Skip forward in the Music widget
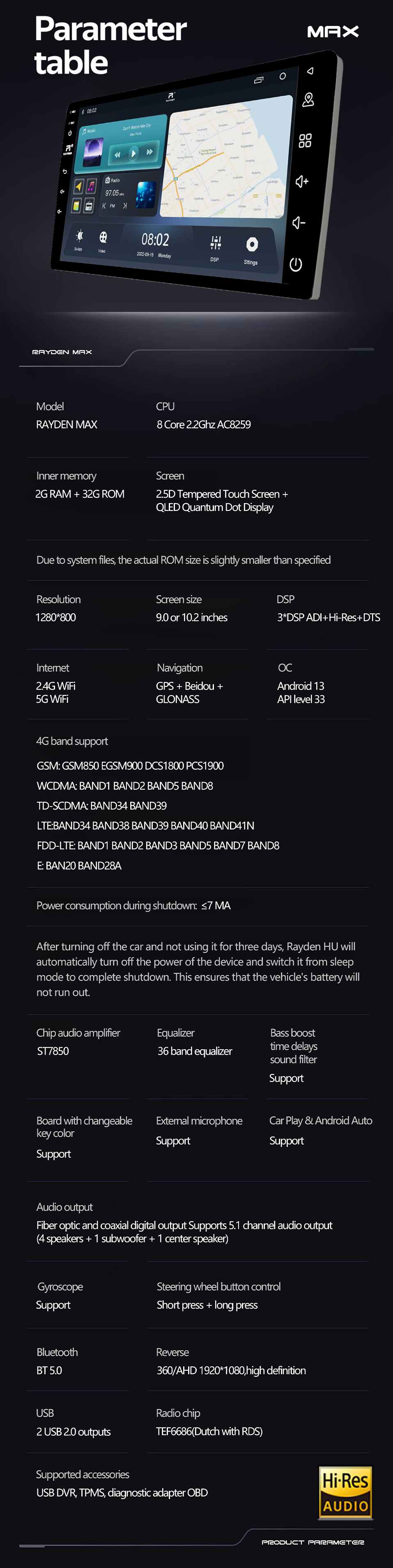The image size is (393, 1568). 149,152
